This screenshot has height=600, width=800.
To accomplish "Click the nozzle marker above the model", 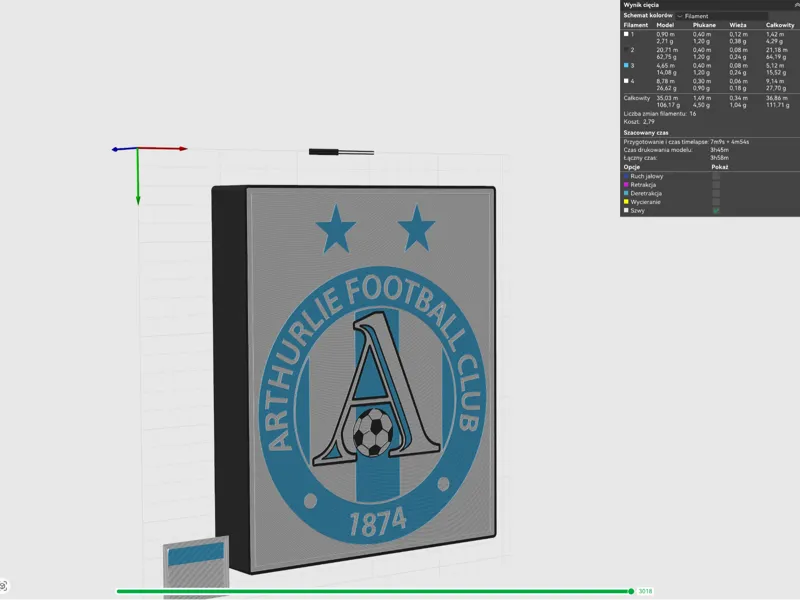I will 341,152.
